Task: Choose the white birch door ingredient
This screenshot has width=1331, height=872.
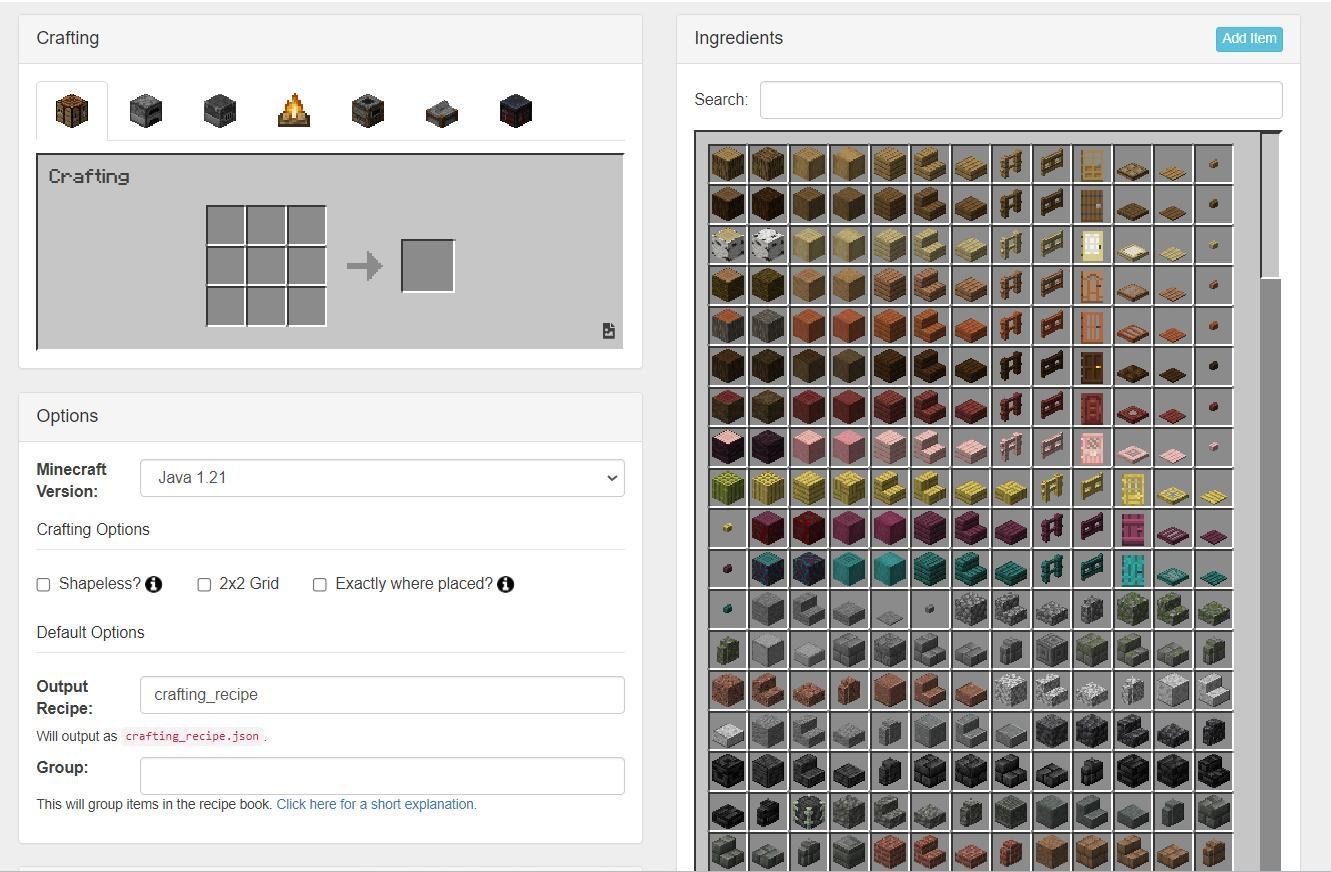Action: pyautogui.click(x=1092, y=245)
